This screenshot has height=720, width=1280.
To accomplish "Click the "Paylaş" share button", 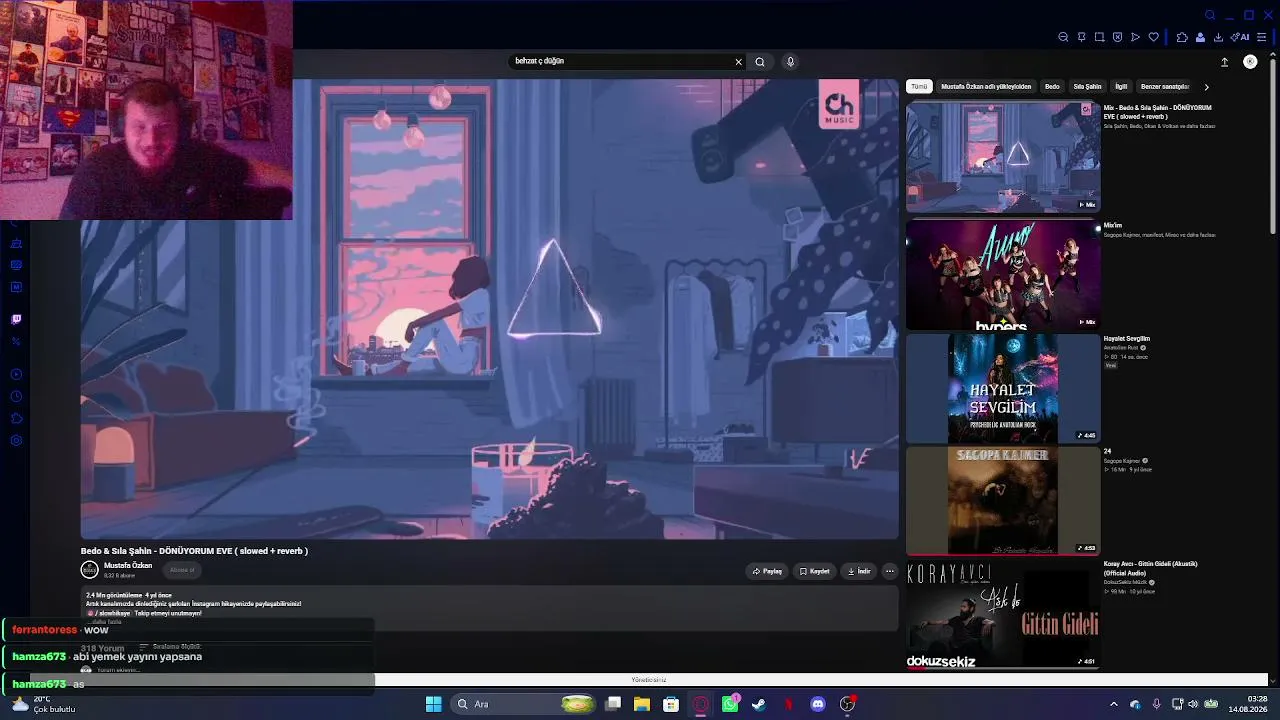I will 768,571.
